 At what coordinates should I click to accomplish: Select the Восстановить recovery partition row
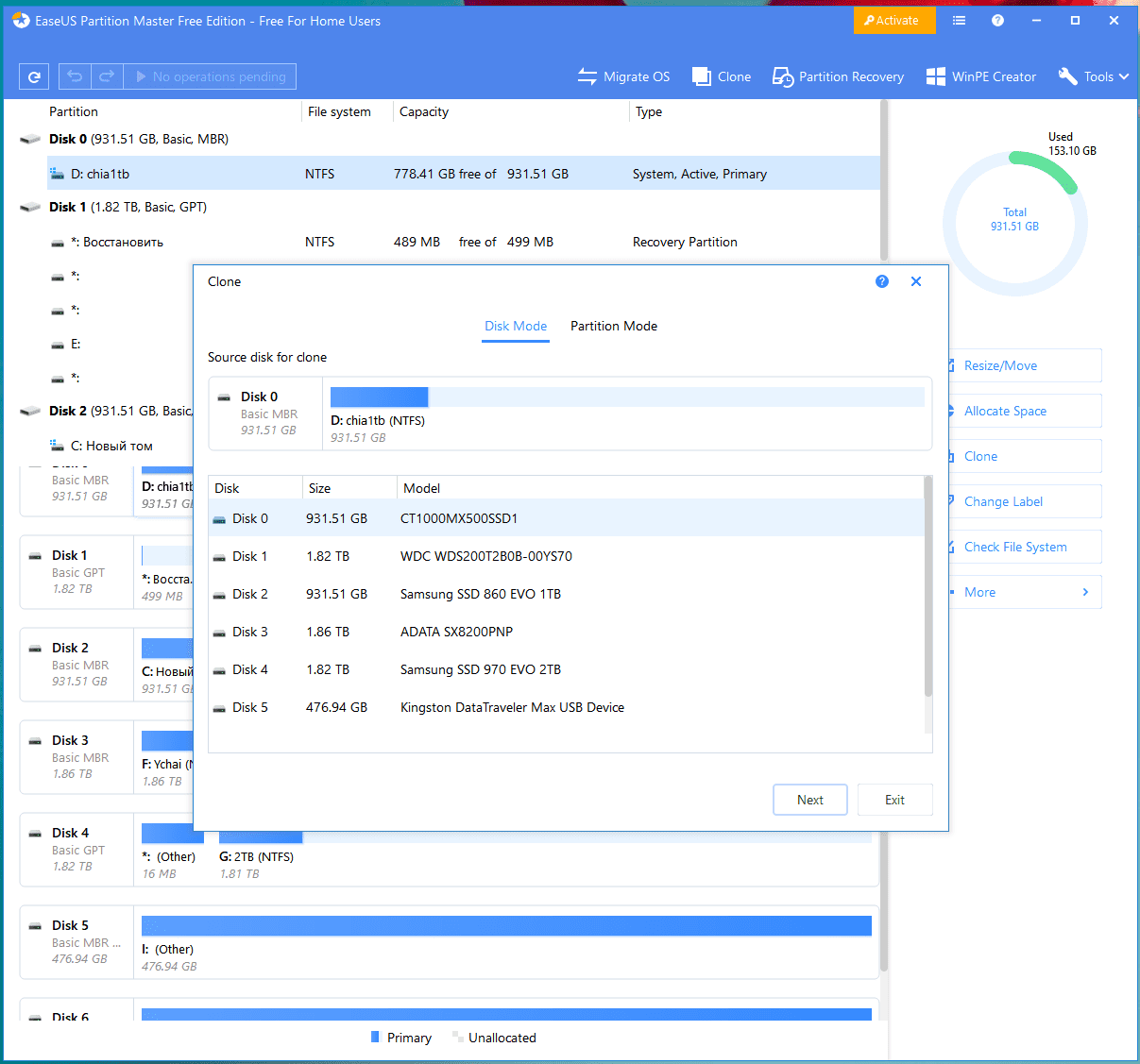click(463, 242)
